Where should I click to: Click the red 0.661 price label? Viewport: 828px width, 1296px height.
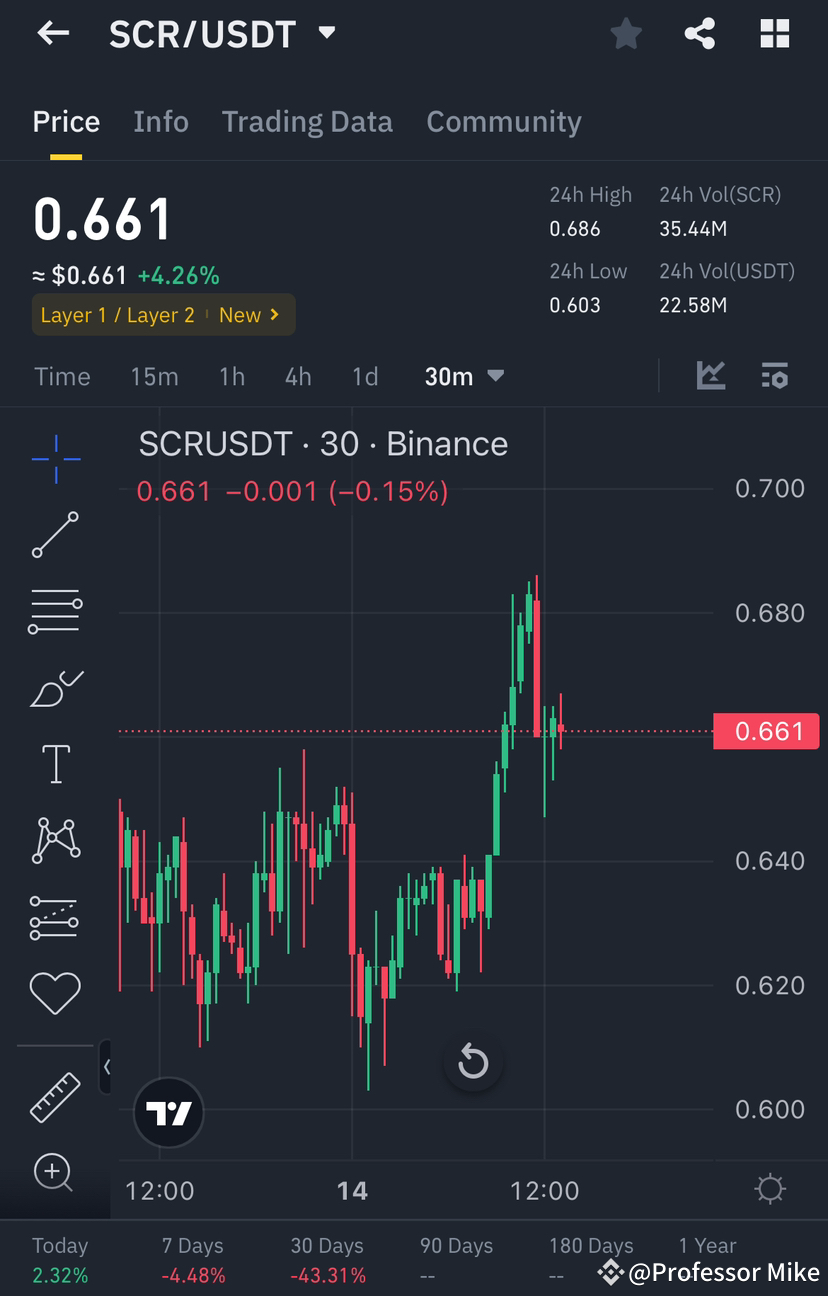tap(766, 731)
